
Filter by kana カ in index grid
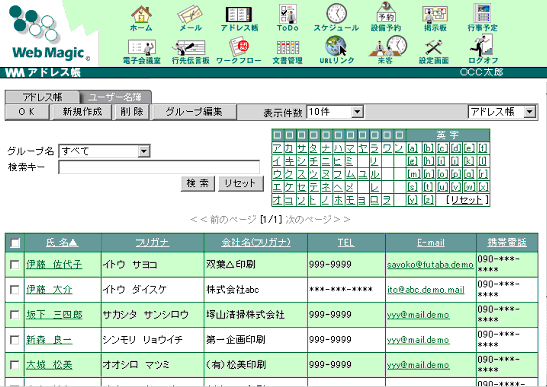(289, 148)
